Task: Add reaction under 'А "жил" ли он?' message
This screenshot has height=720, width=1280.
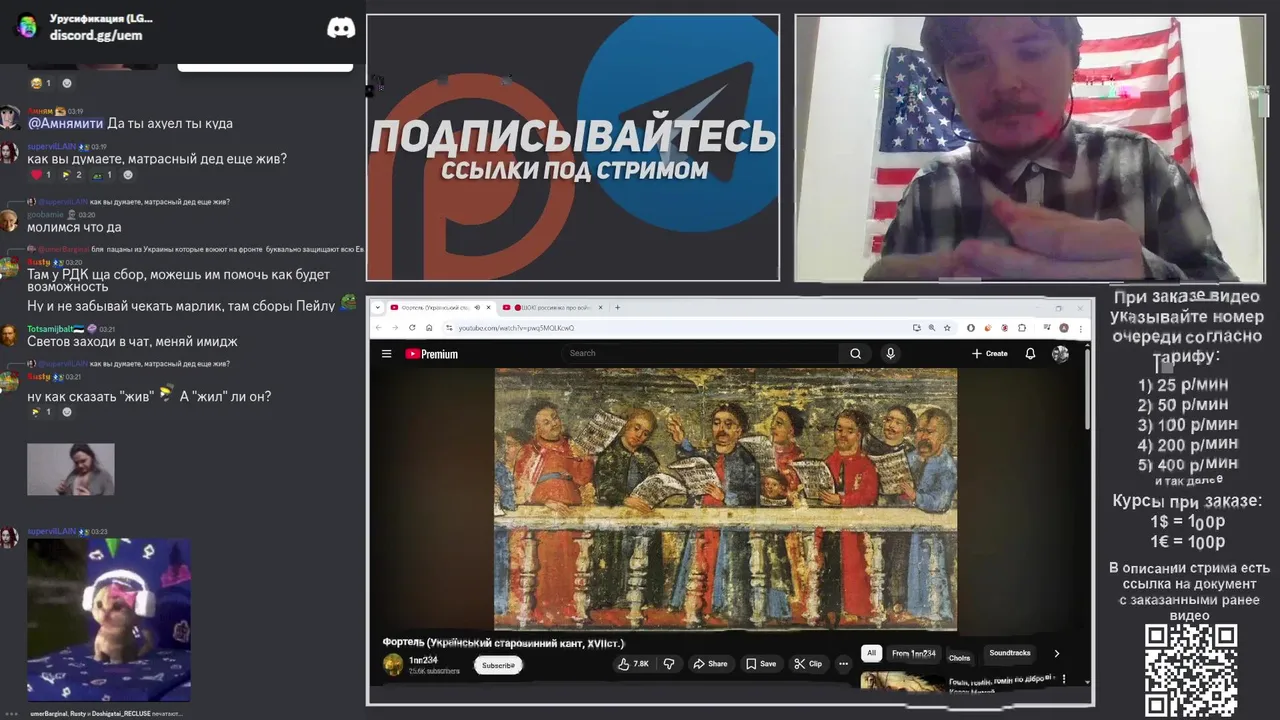Action: (x=67, y=412)
